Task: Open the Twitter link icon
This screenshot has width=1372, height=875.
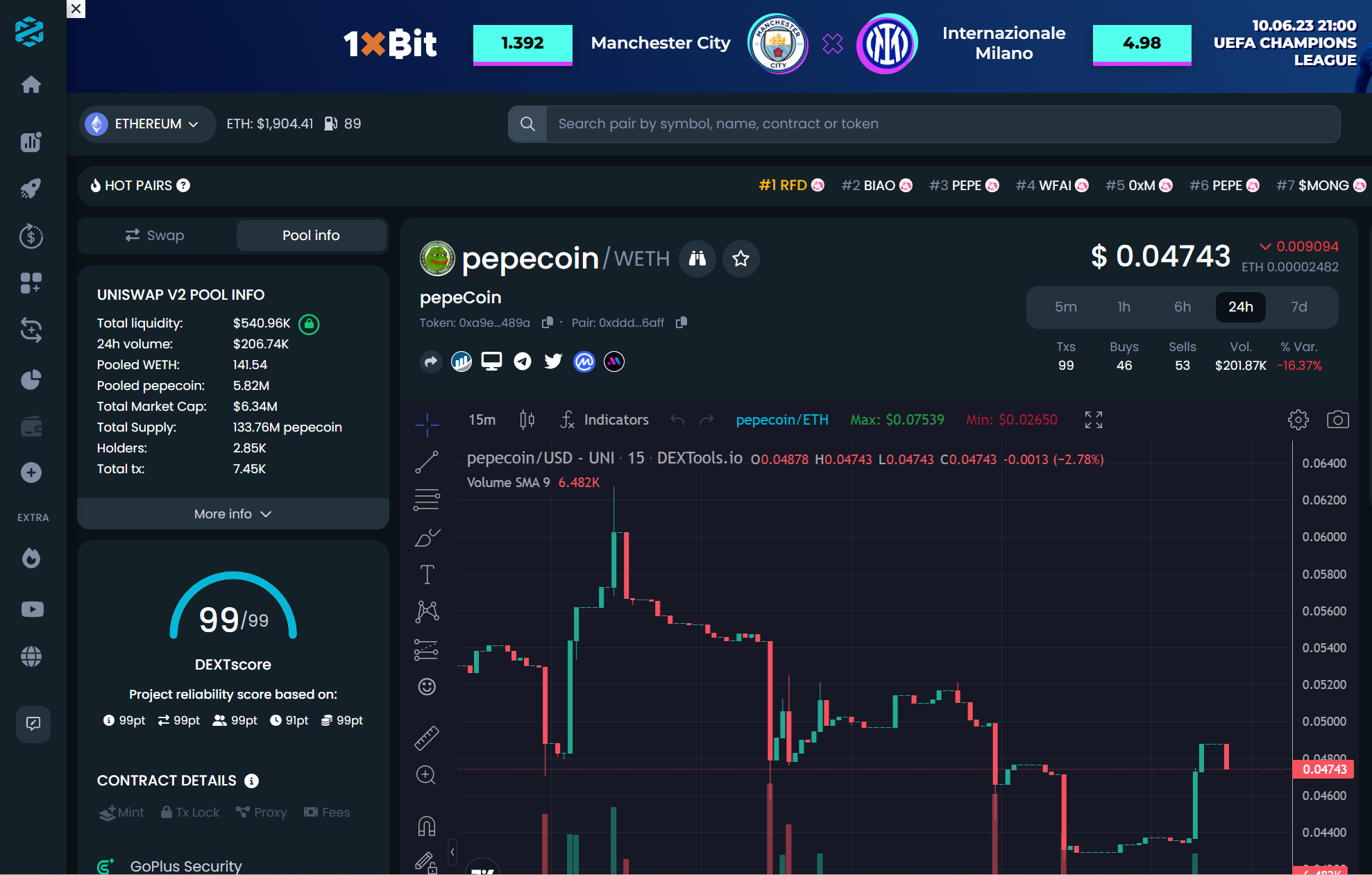Action: (x=553, y=362)
